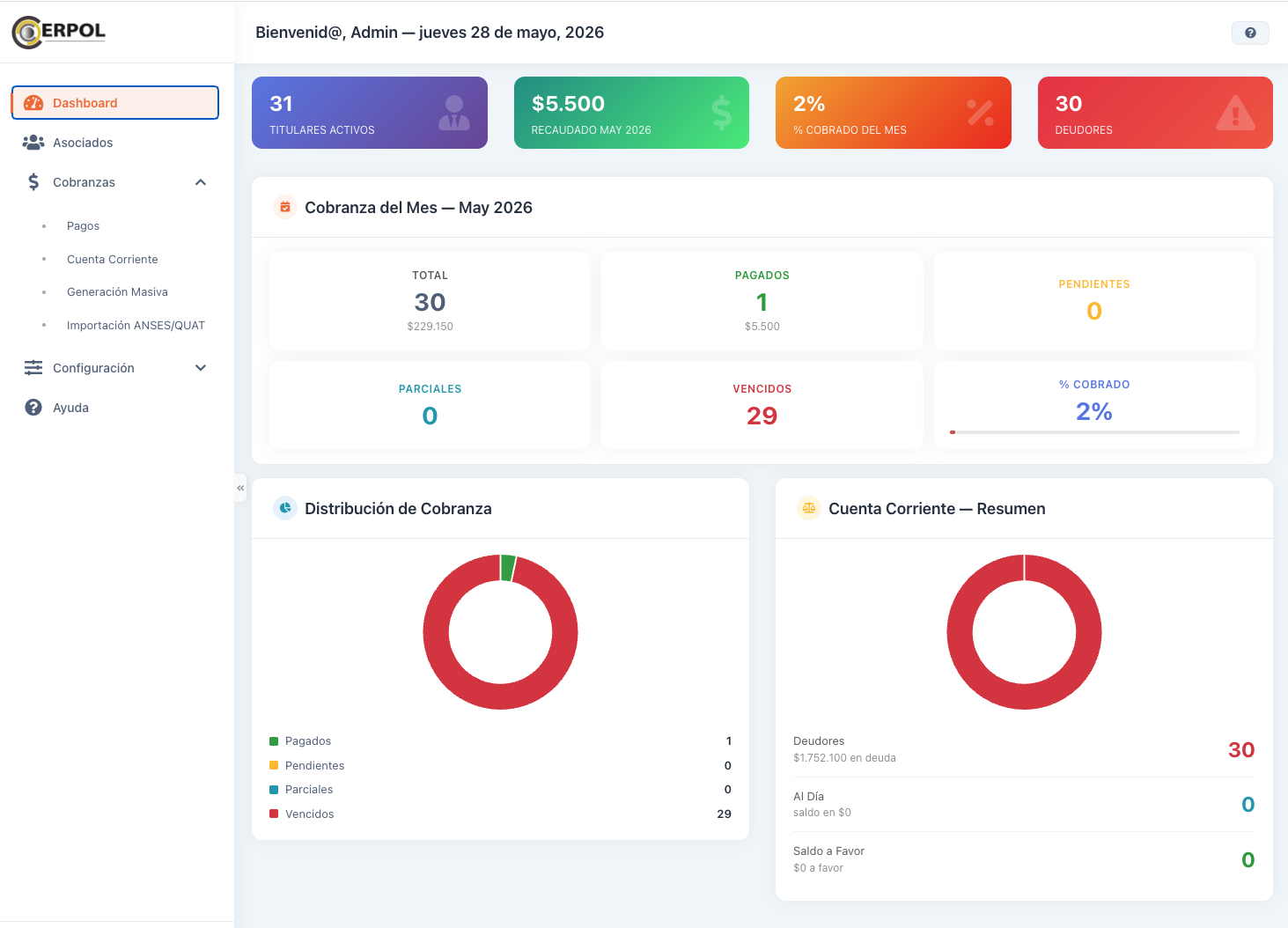Click the Pendientes 0 stat tile
1288x928 pixels.
[x=1094, y=301]
